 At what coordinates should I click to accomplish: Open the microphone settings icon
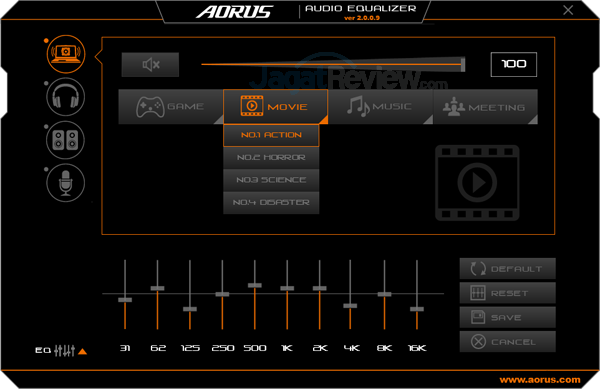coord(66,183)
